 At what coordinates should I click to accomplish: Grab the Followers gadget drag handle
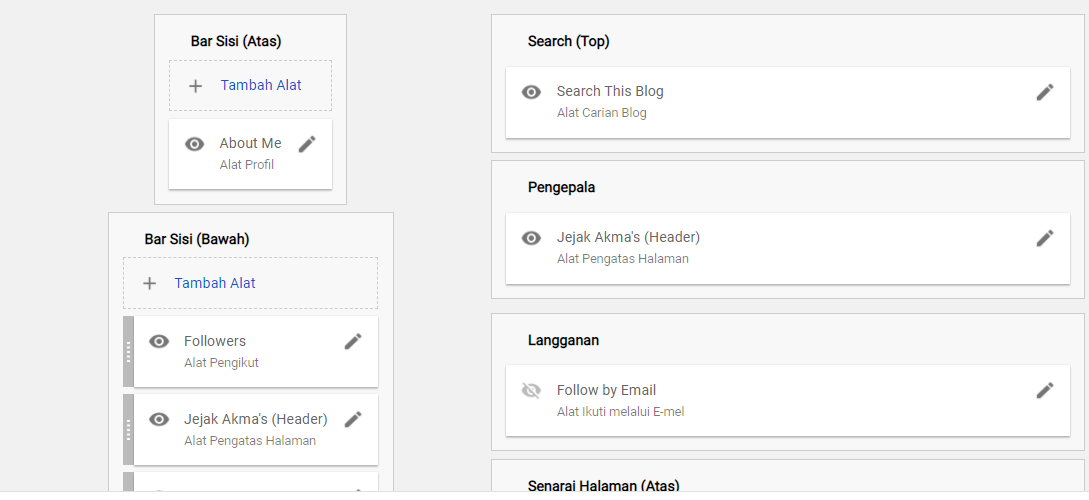[128, 351]
